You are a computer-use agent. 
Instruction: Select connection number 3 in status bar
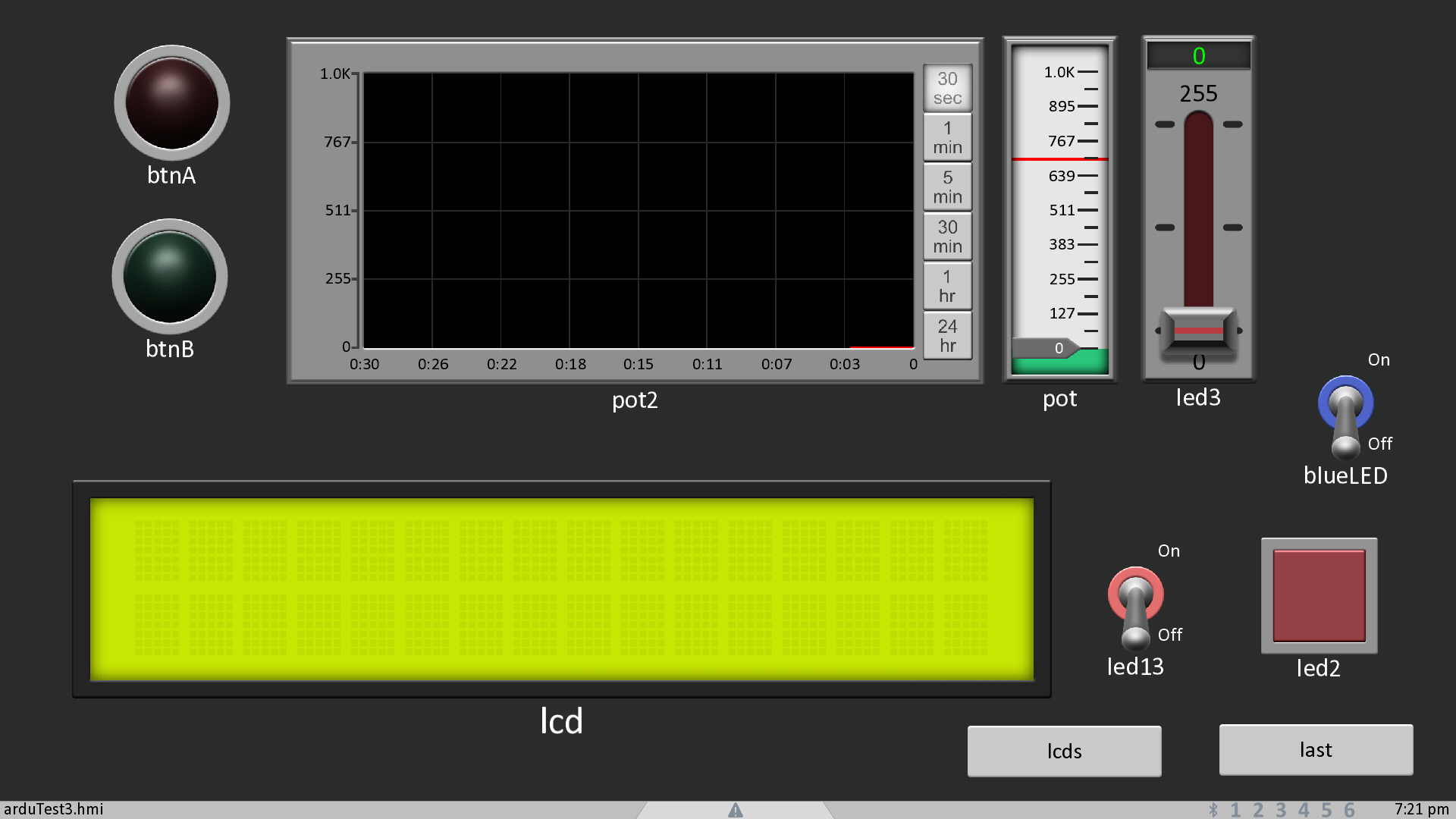coord(1281,810)
